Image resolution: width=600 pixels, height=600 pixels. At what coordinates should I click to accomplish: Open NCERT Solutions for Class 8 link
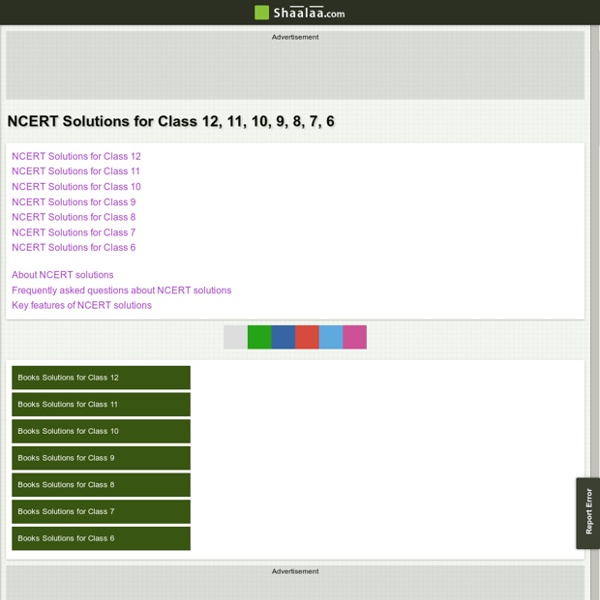click(x=73, y=217)
